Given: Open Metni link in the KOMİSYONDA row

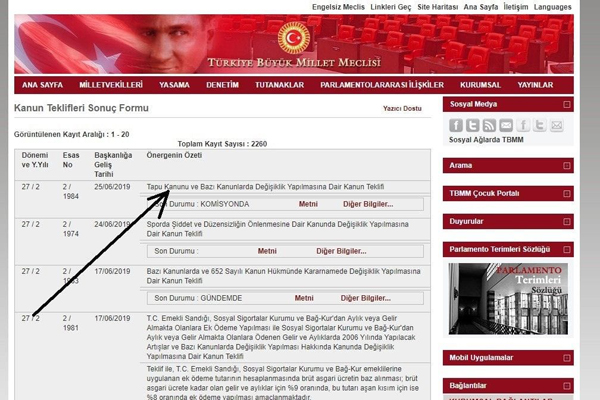Looking at the screenshot, I should point(307,203).
